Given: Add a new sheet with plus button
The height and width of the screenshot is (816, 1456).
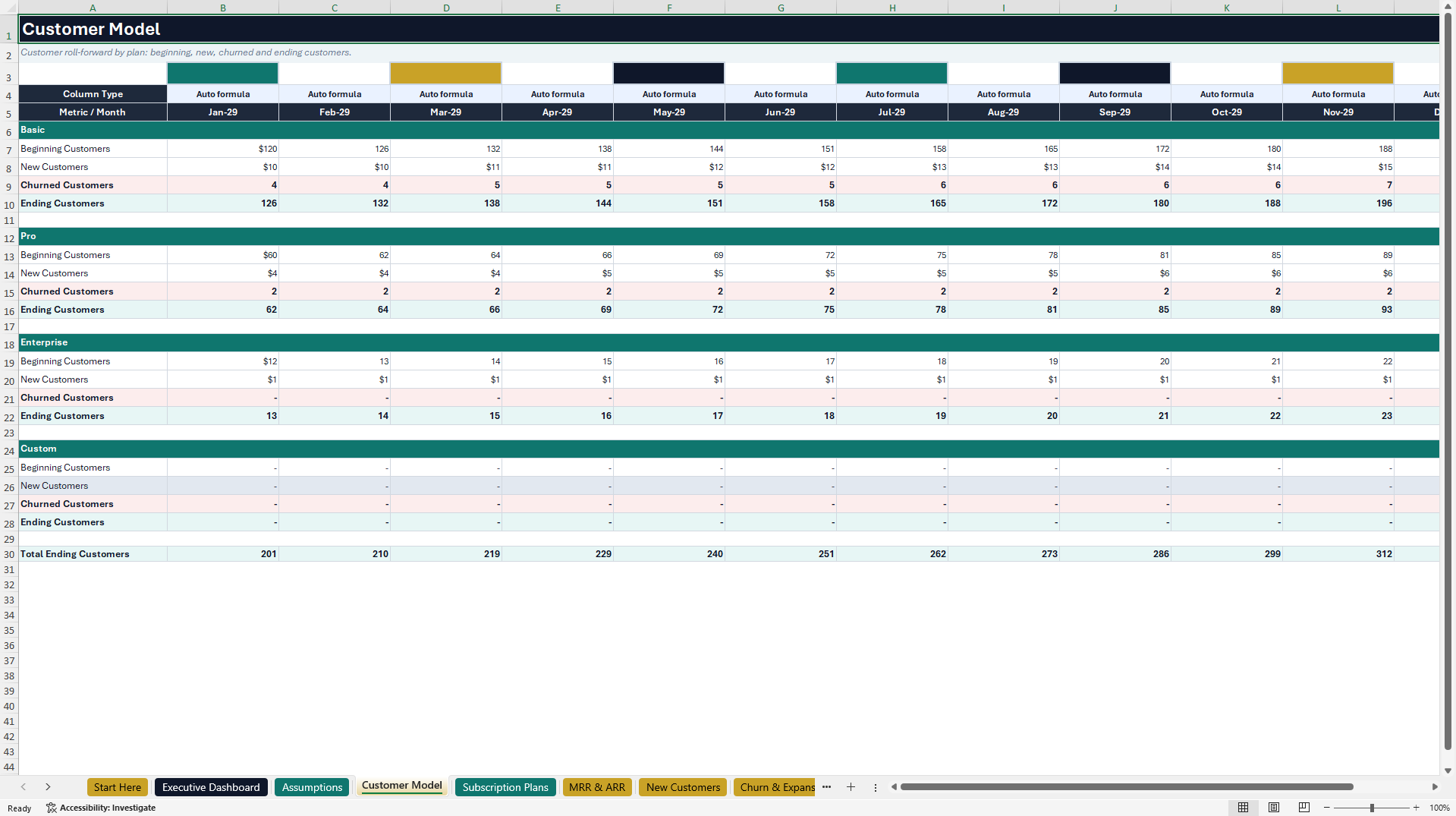Looking at the screenshot, I should coord(851,787).
